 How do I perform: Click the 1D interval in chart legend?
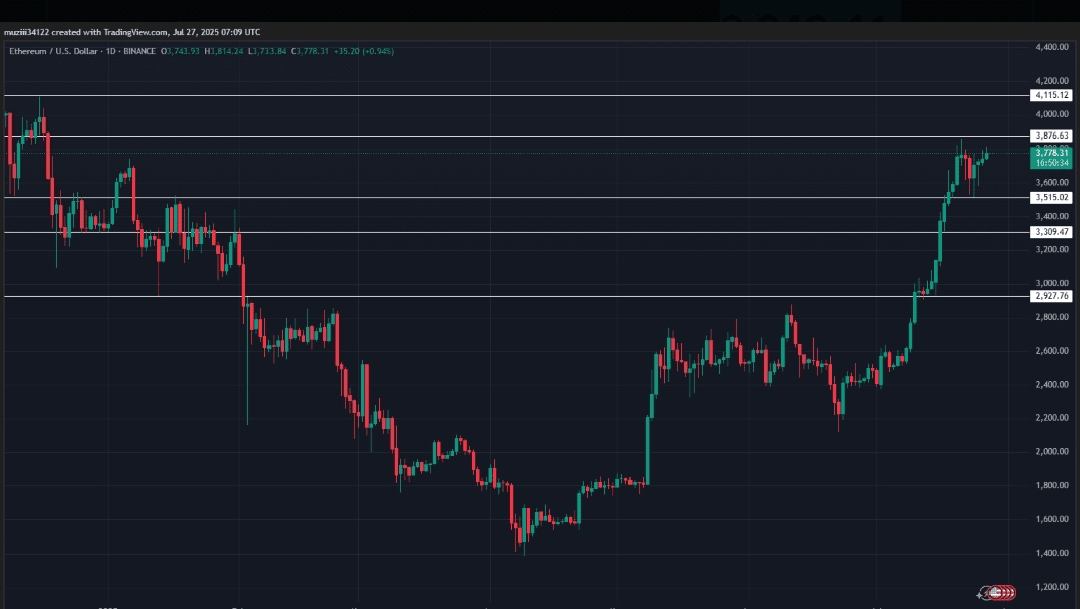click(111, 51)
